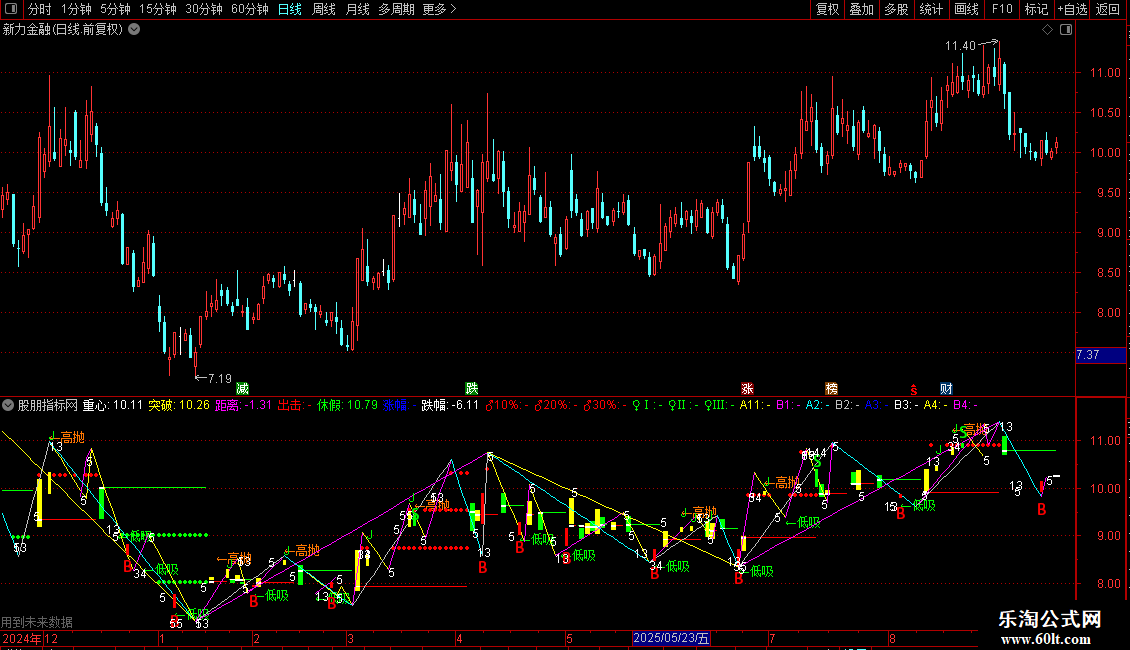The width and height of the screenshot is (1130, 650).
Task: Open the 统计 statistics tool
Action: [x=930, y=9]
